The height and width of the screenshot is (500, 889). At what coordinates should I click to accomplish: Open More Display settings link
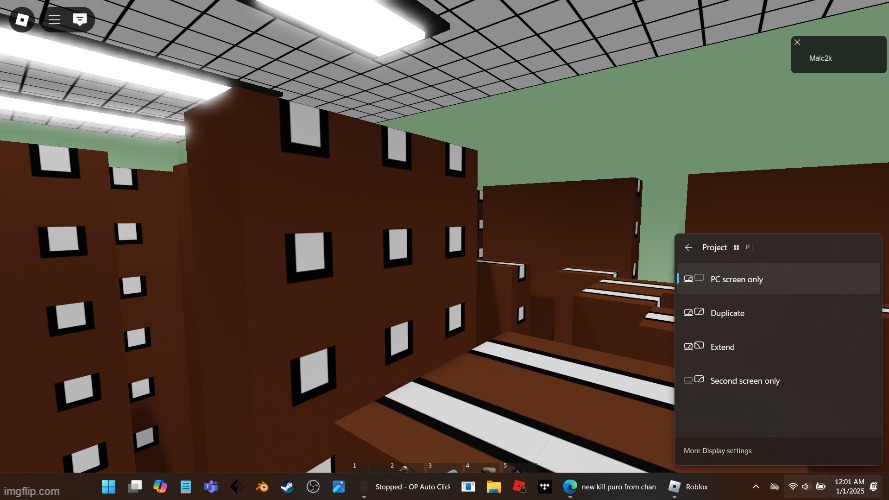click(x=717, y=451)
